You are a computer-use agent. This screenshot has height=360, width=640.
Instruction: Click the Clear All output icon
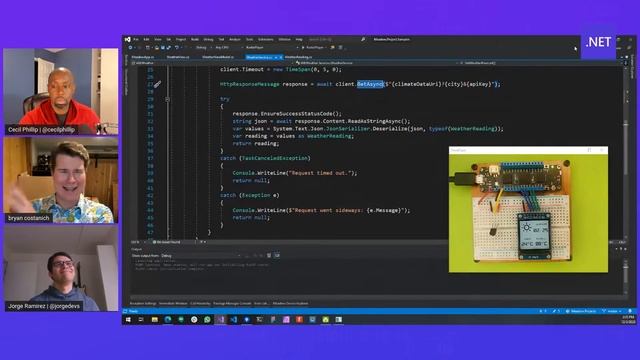coord(269,256)
